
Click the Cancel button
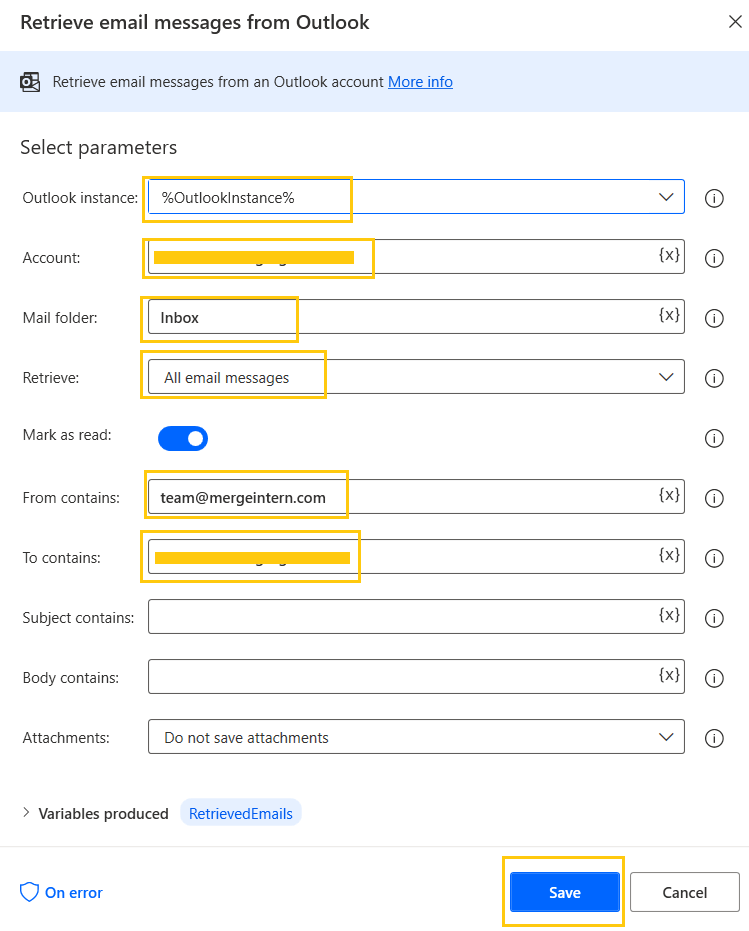click(684, 892)
